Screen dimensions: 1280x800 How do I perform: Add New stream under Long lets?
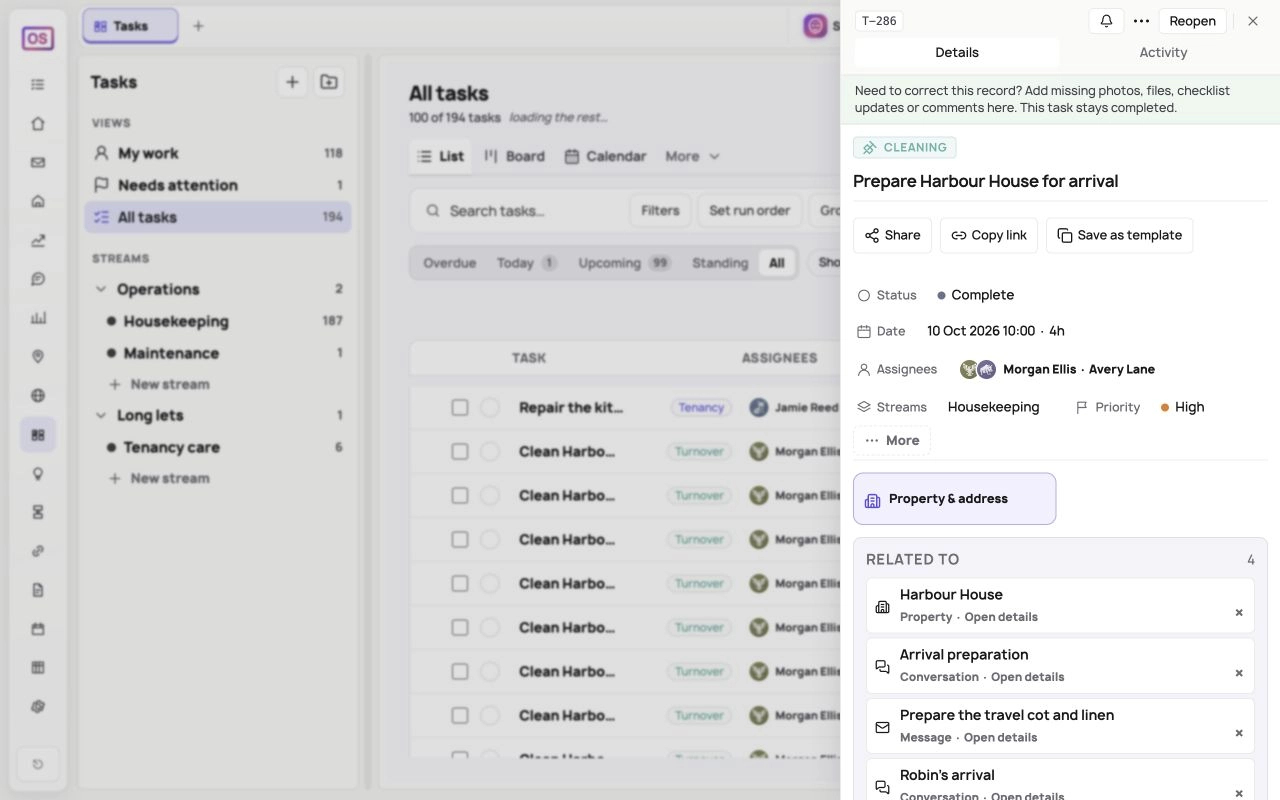160,478
